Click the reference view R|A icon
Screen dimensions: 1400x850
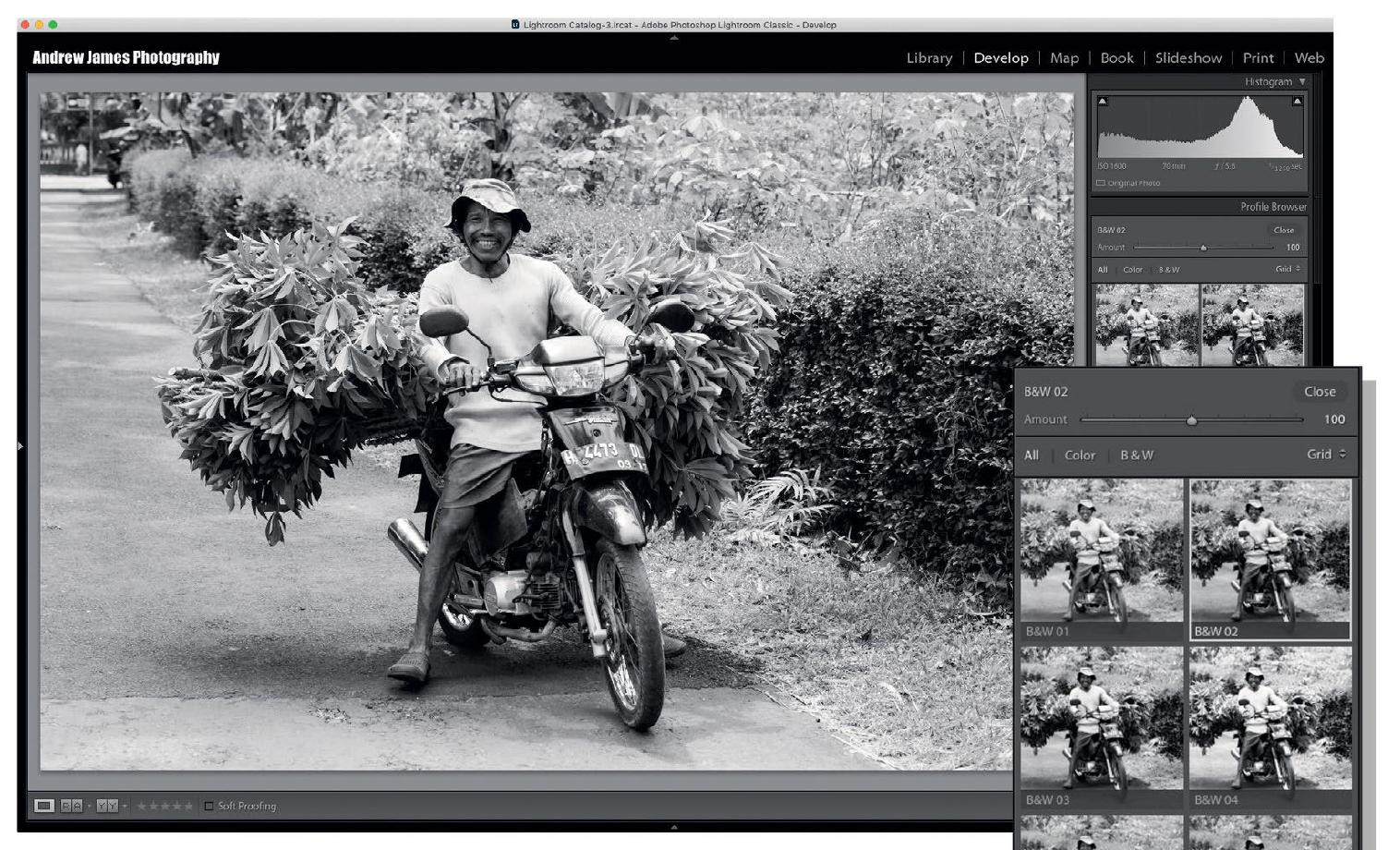tap(71, 806)
